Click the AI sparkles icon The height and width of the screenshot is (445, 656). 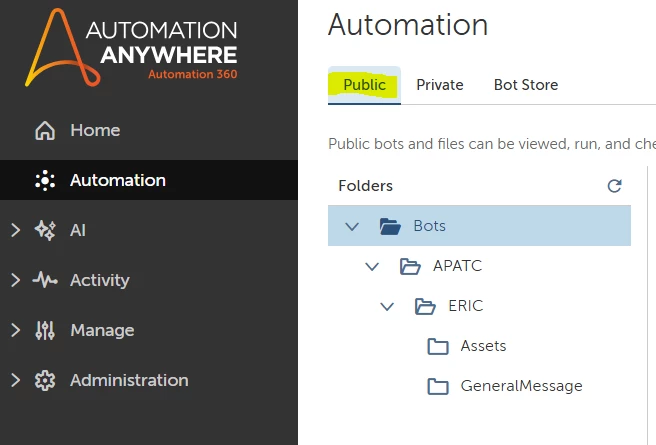click(x=45, y=230)
